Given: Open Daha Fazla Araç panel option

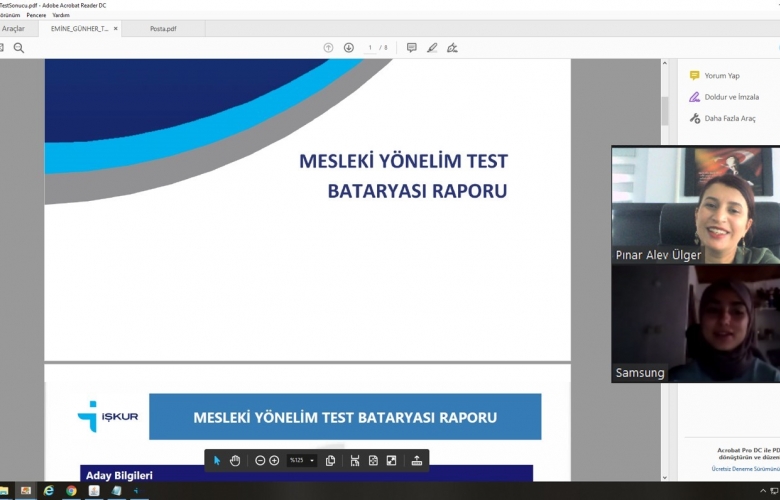Looking at the screenshot, I should click(x=730, y=118).
